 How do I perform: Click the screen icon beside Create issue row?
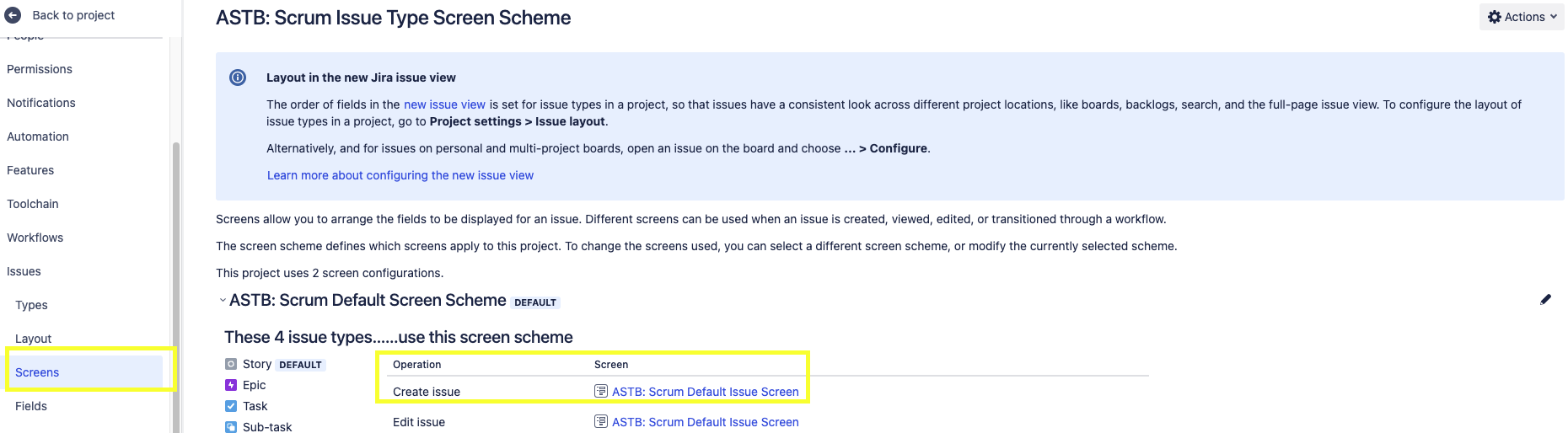[601, 391]
